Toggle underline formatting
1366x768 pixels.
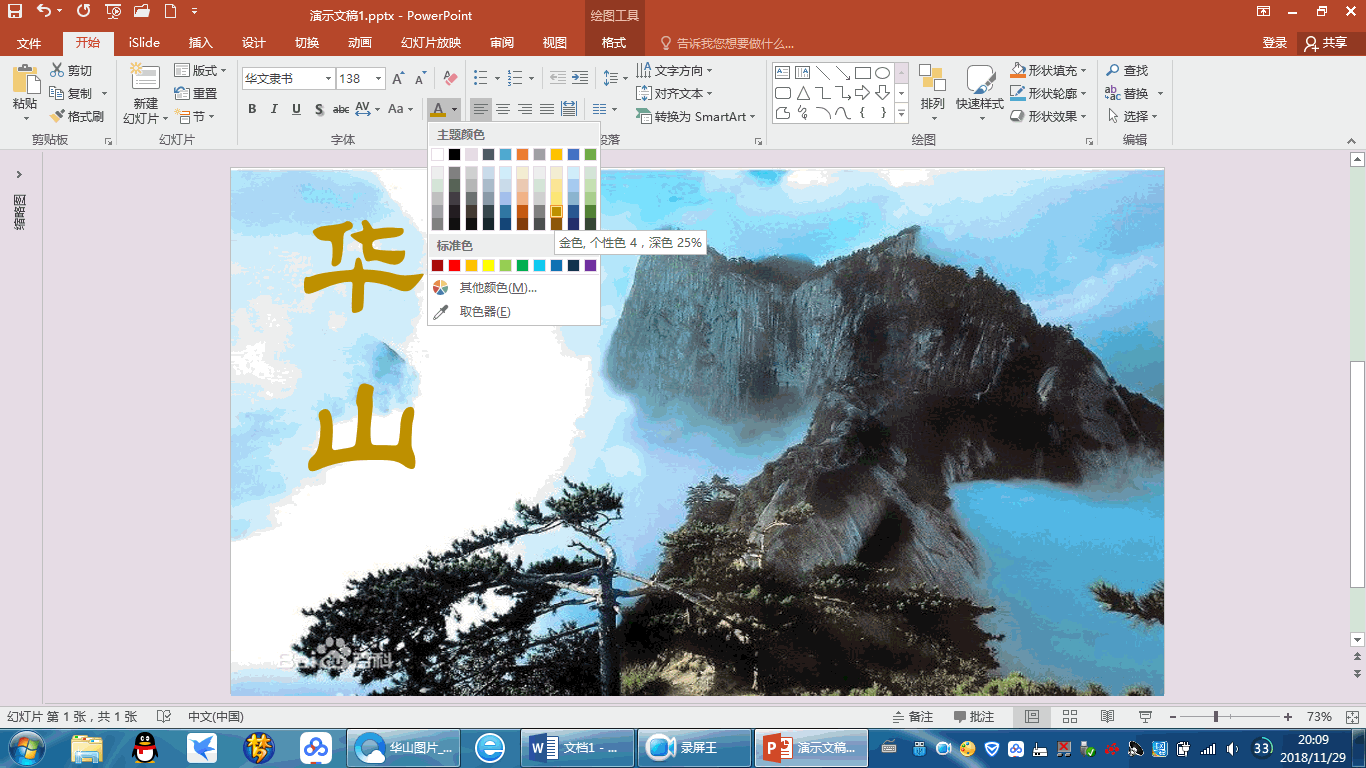click(x=297, y=109)
